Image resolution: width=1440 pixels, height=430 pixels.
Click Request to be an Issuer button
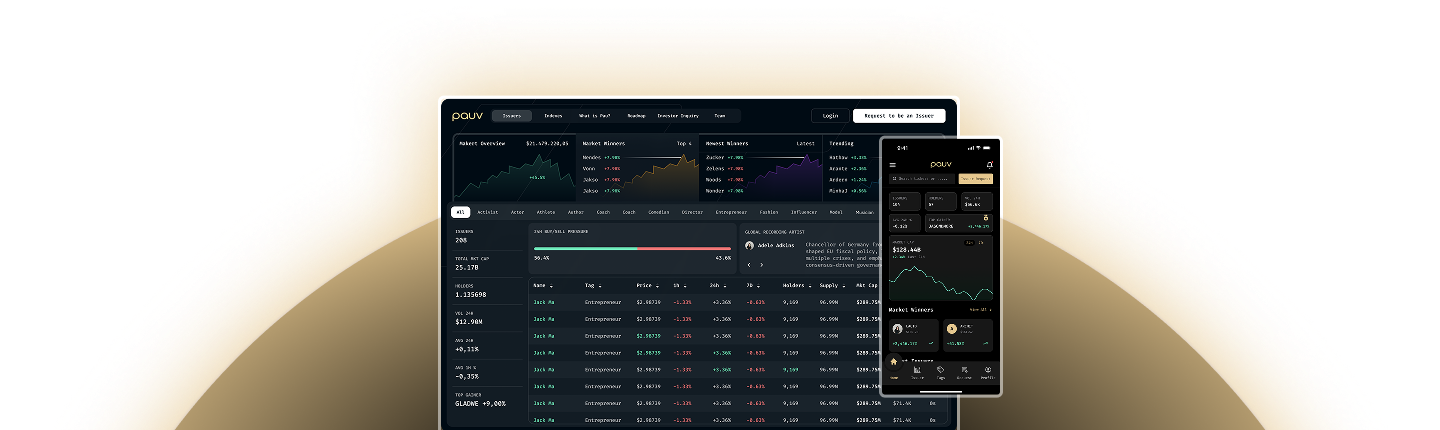tap(899, 116)
